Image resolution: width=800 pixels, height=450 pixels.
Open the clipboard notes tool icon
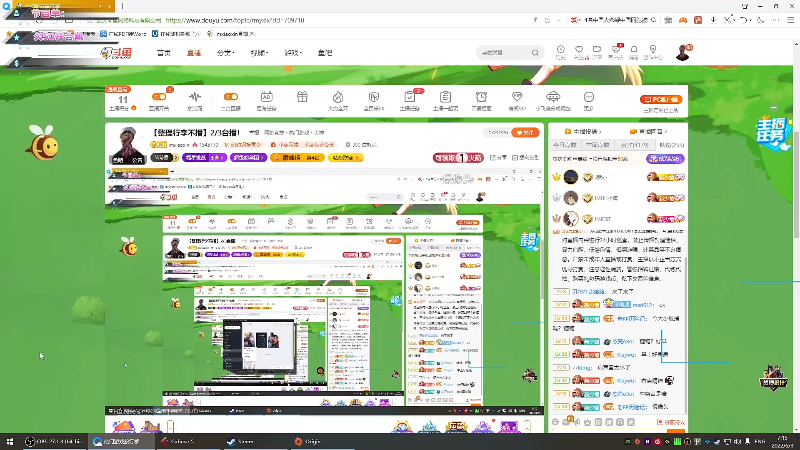pos(445,97)
